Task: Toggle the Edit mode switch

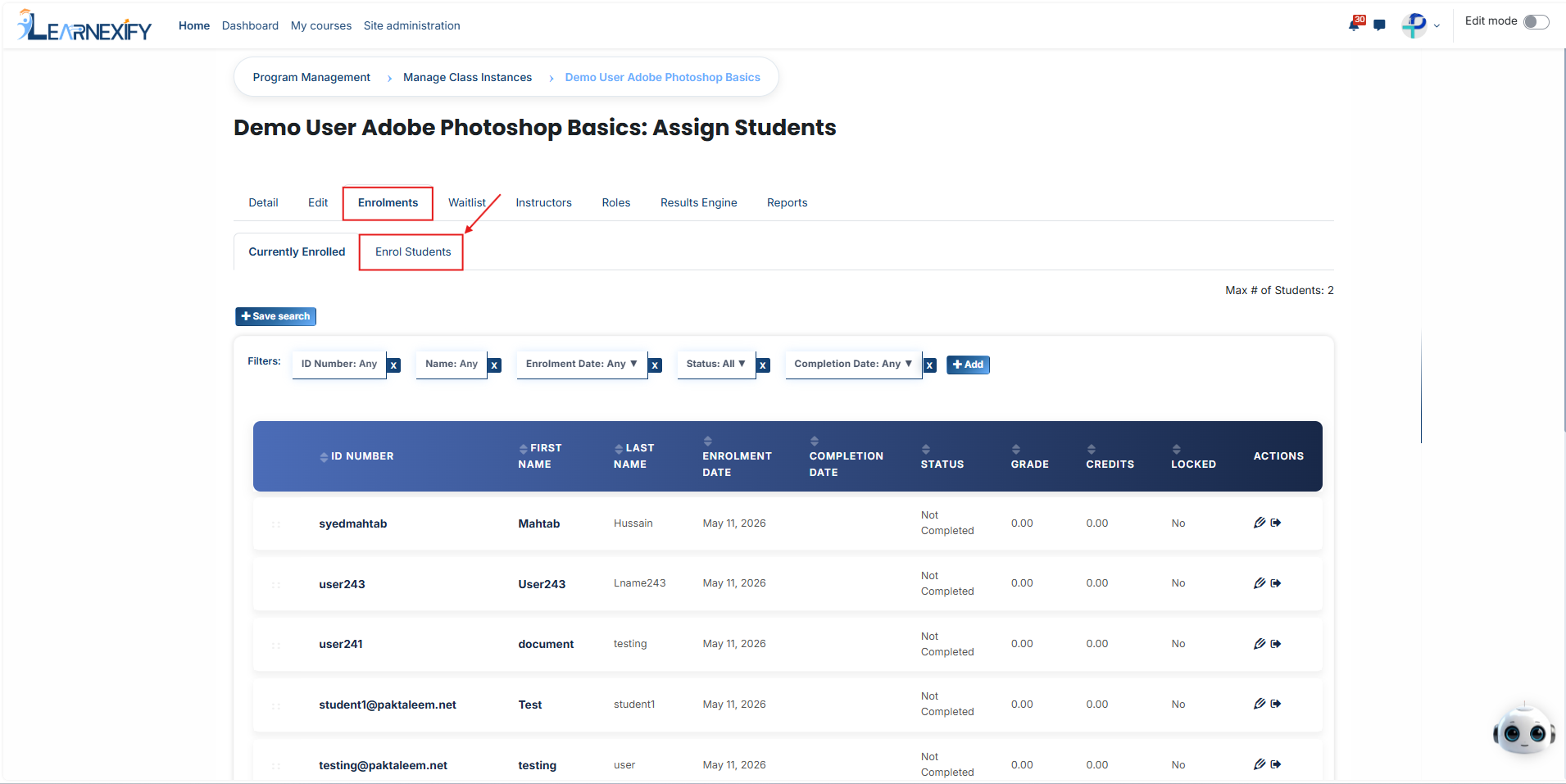Action: point(1536,22)
